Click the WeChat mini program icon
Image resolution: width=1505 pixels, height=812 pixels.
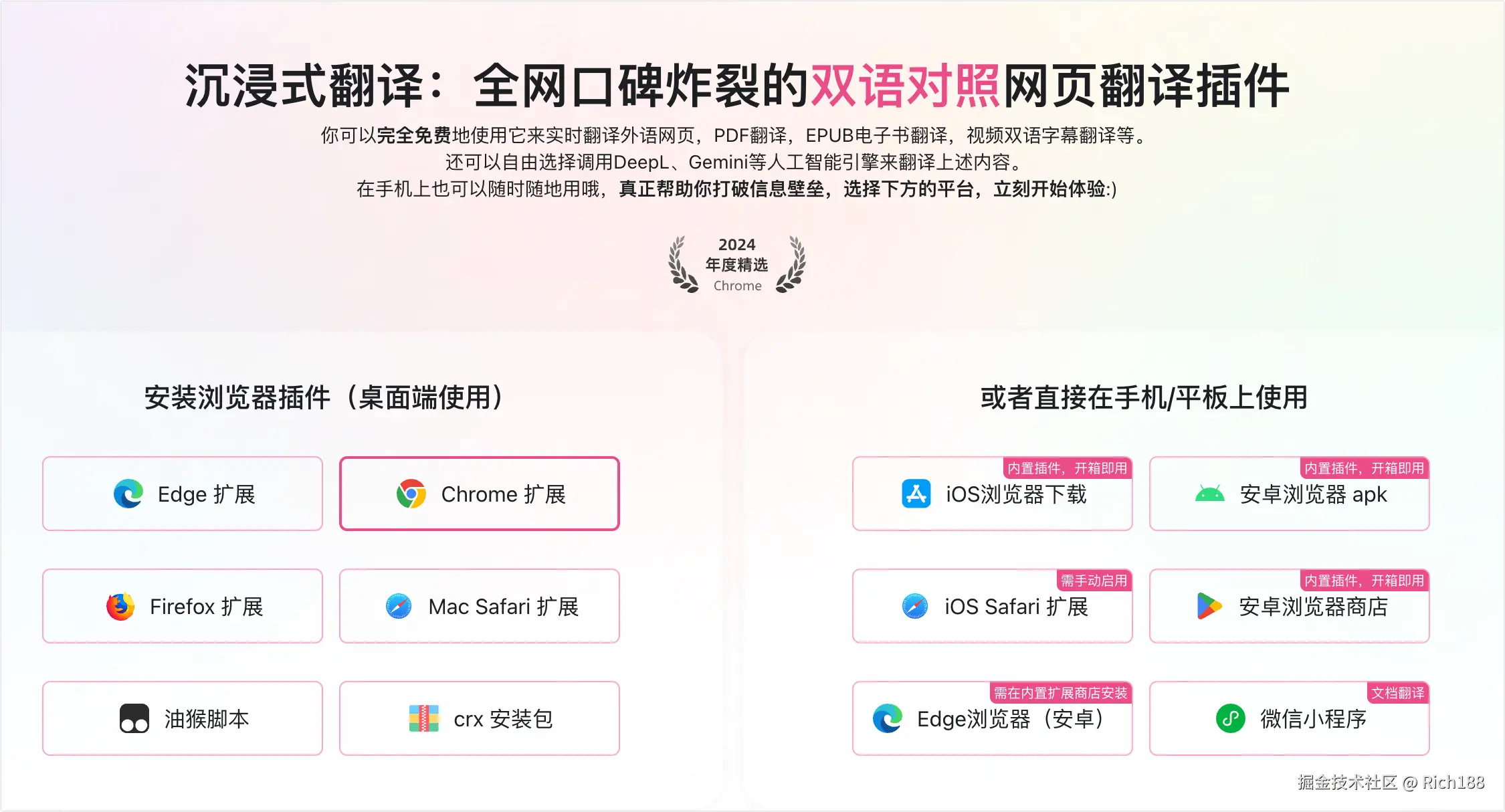tap(1230, 719)
